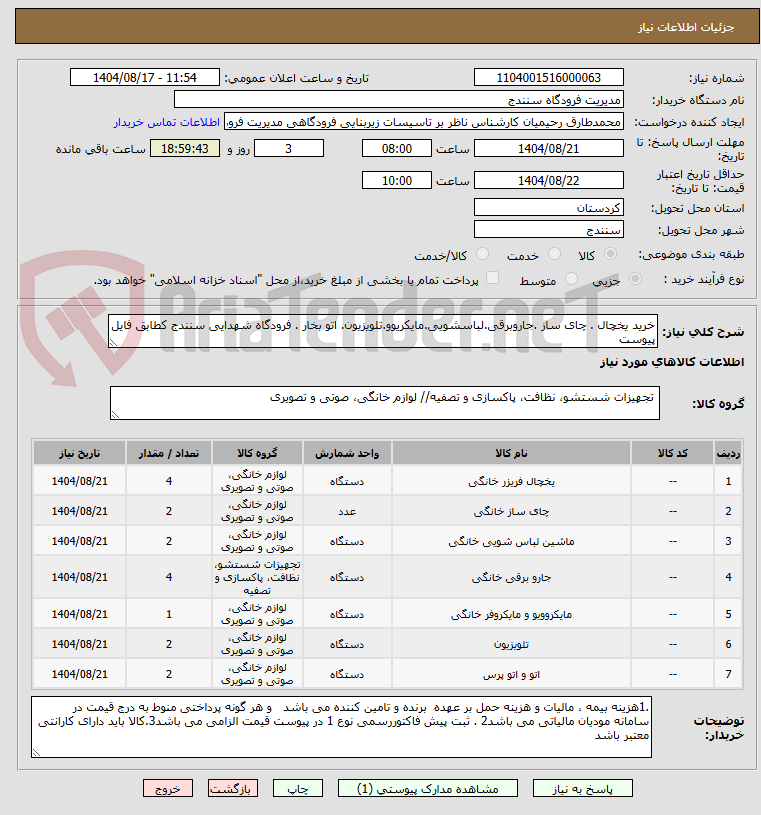Screen dimensions: 761x815
Task: Click the سنندج city field
Action: click(x=548, y=229)
